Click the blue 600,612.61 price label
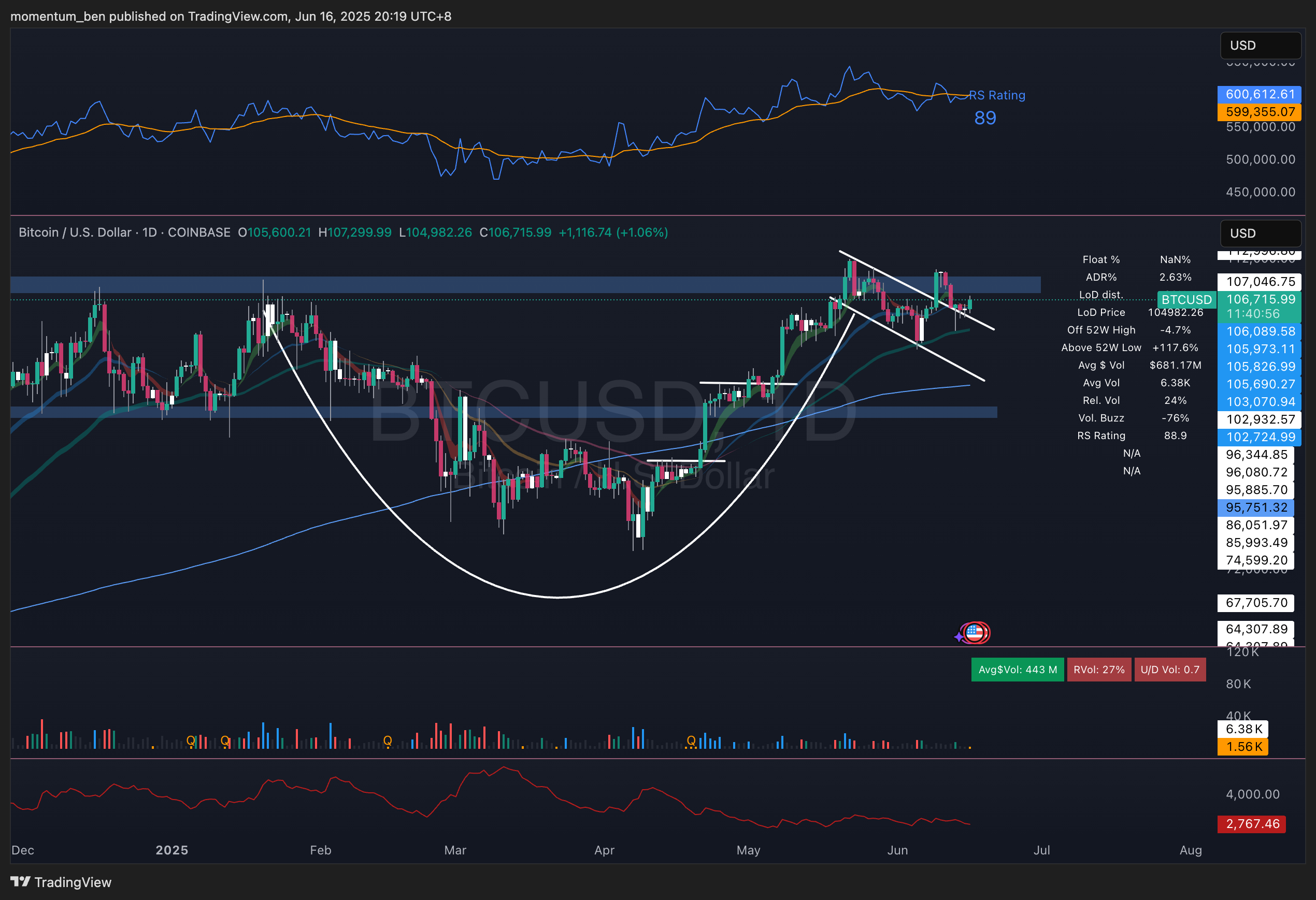The image size is (1316, 900). point(1260,95)
